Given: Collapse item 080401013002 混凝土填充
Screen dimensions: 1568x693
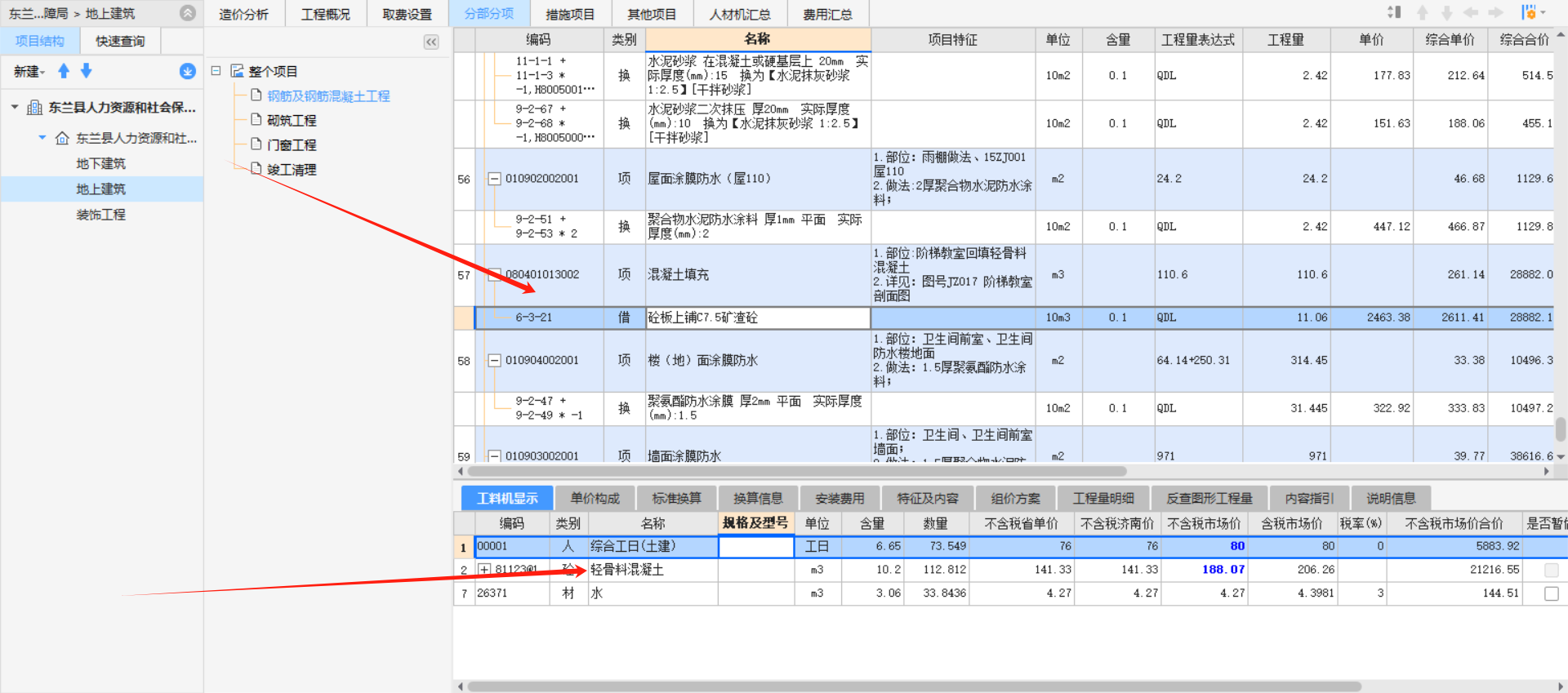Looking at the screenshot, I should [x=494, y=275].
